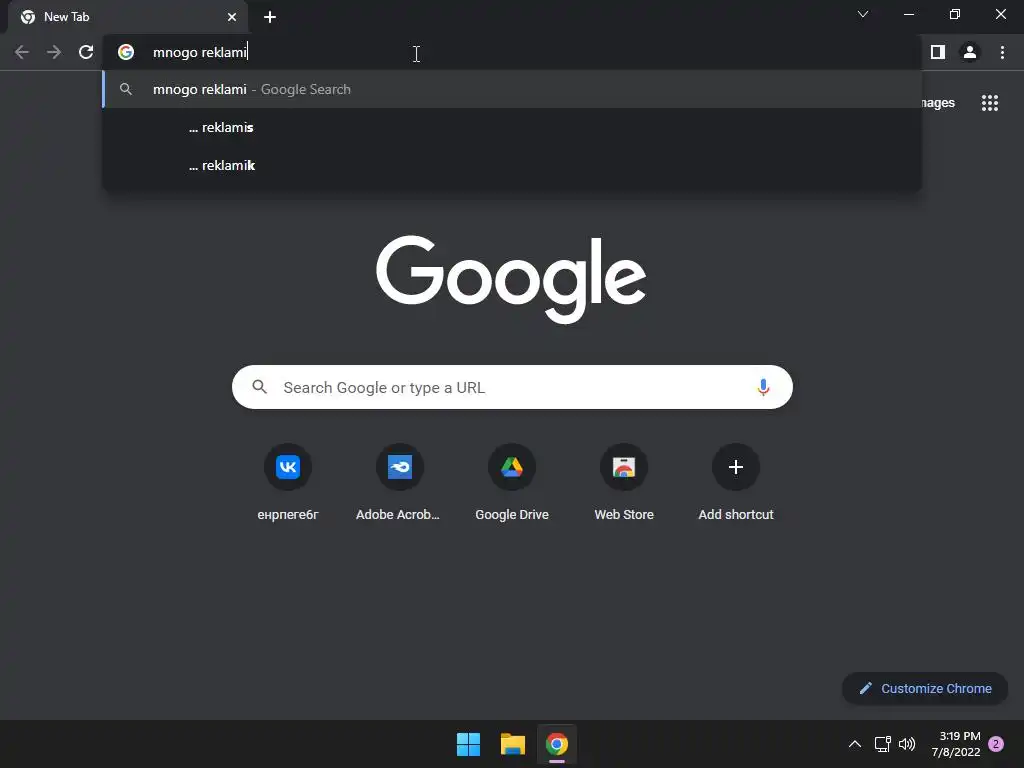This screenshot has height=768, width=1024.
Task: Start voice search with microphone icon
Action: pyautogui.click(x=763, y=387)
